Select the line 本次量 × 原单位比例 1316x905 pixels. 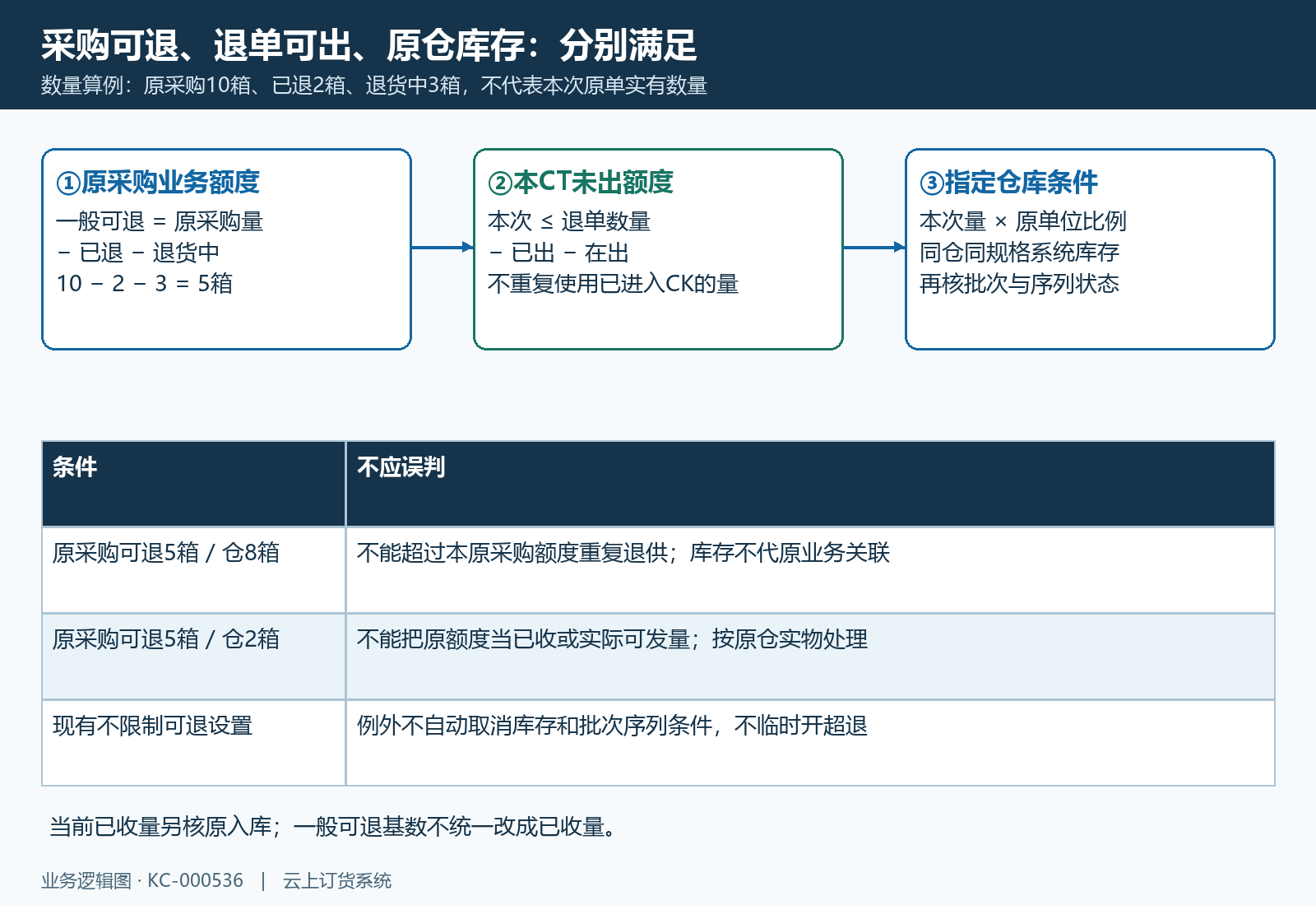coord(1022,221)
